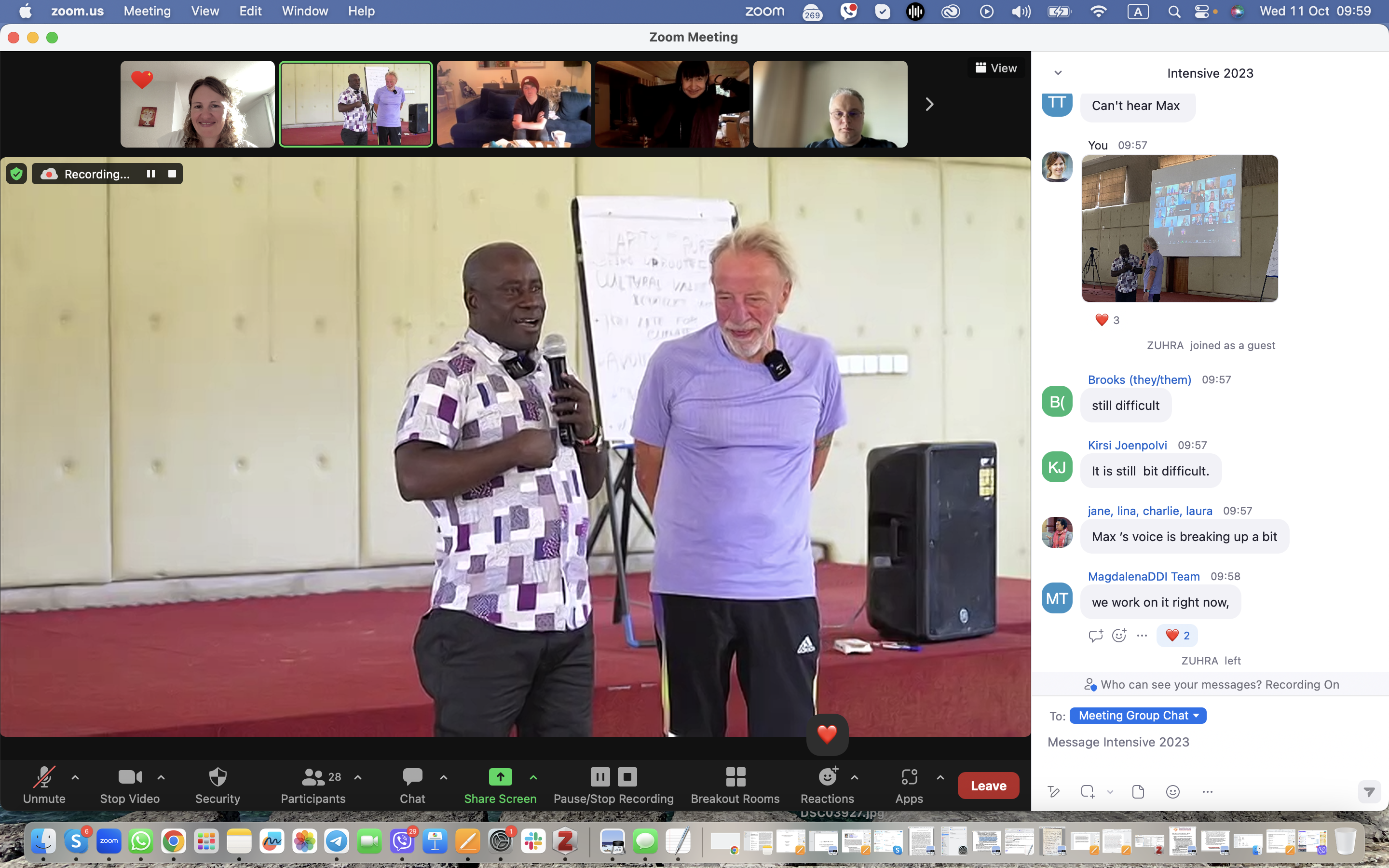The width and height of the screenshot is (1389, 868).
Task: Click the green encryption shield icon
Action: coord(17,174)
